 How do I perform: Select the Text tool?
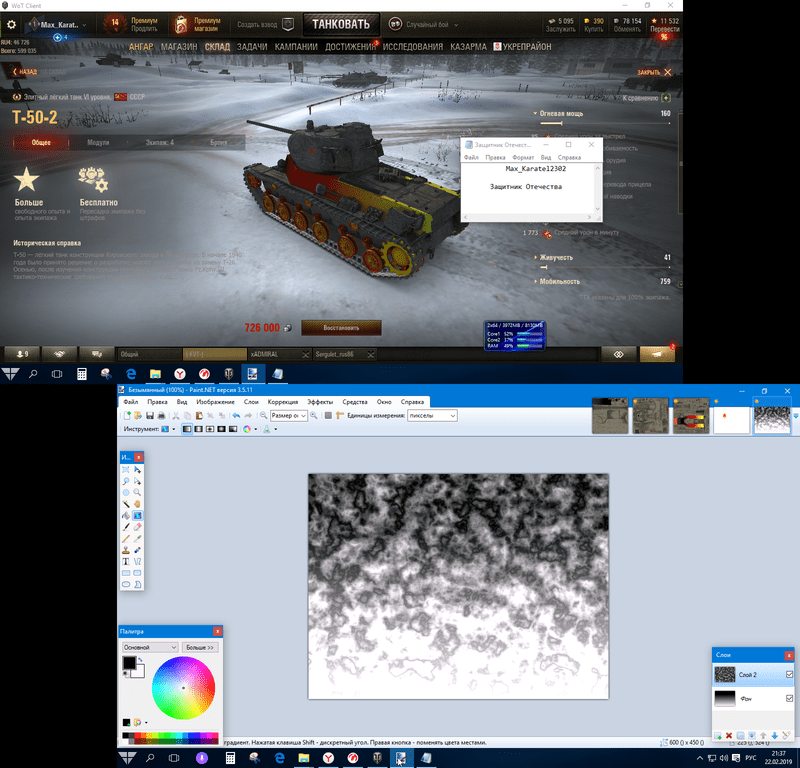coord(126,561)
